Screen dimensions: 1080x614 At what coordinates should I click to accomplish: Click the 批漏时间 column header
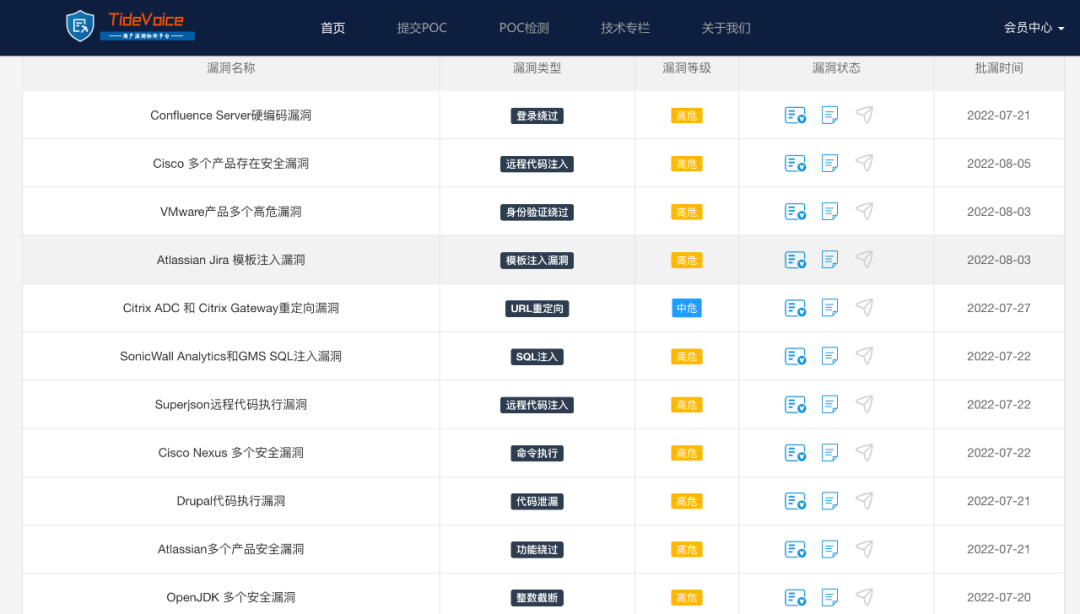coord(999,68)
